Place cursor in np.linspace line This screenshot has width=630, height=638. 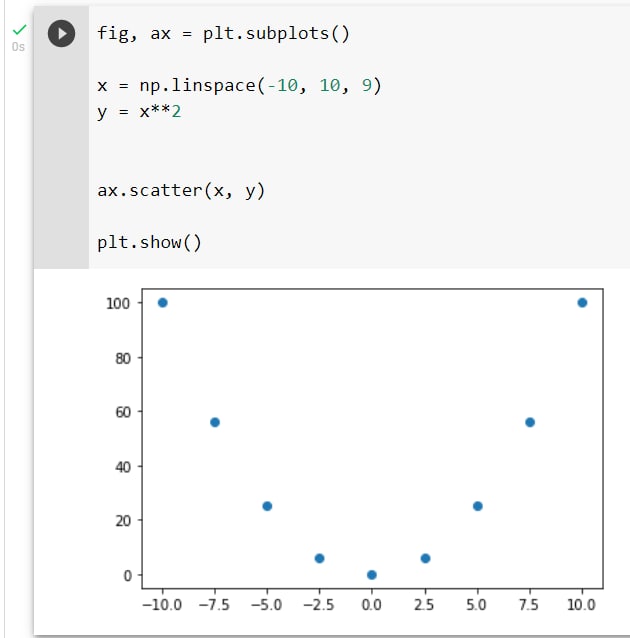pos(239,85)
